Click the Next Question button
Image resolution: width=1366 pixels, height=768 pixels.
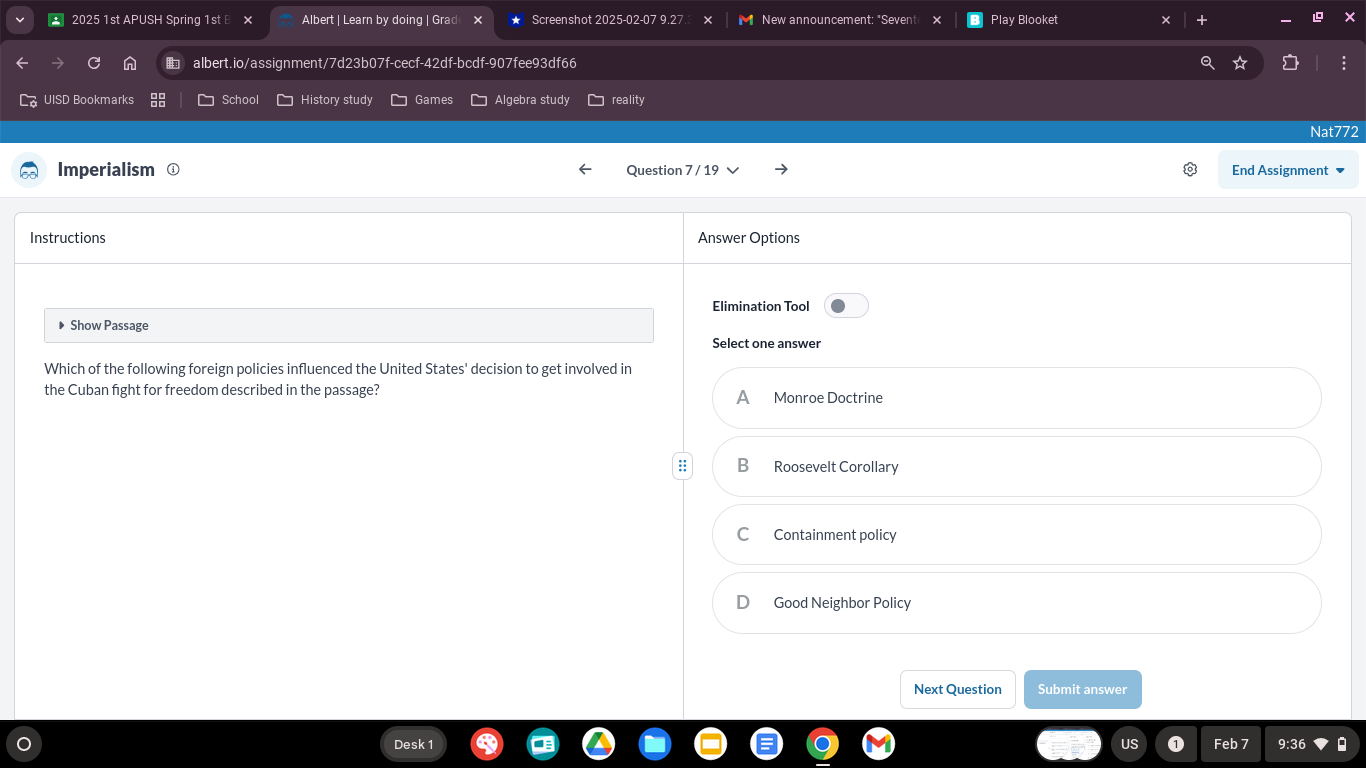[958, 689]
